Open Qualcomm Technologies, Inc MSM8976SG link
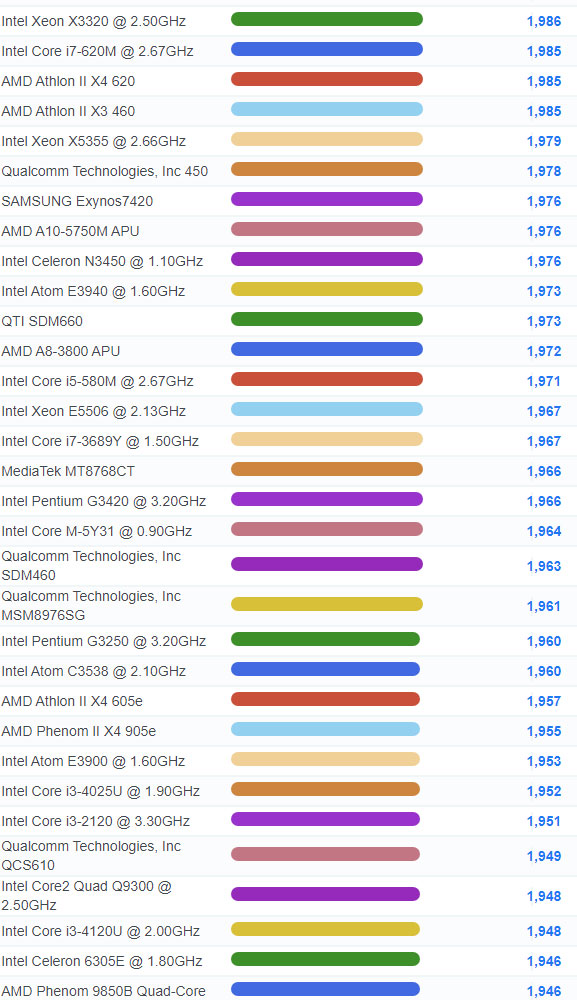This screenshot has height=1000, width=577. [x=91, y=606]
